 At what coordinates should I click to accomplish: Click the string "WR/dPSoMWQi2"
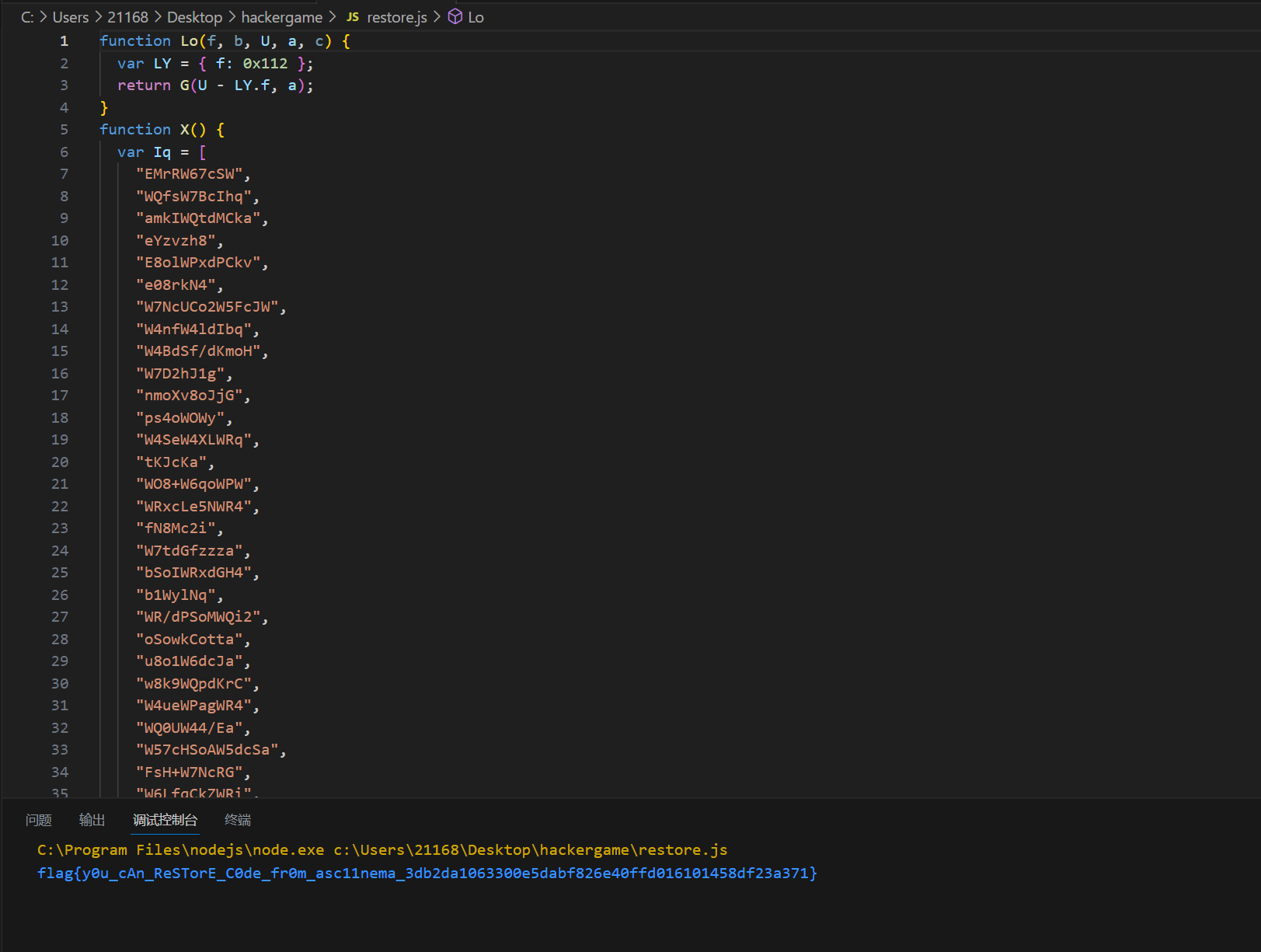pos(198,617)
